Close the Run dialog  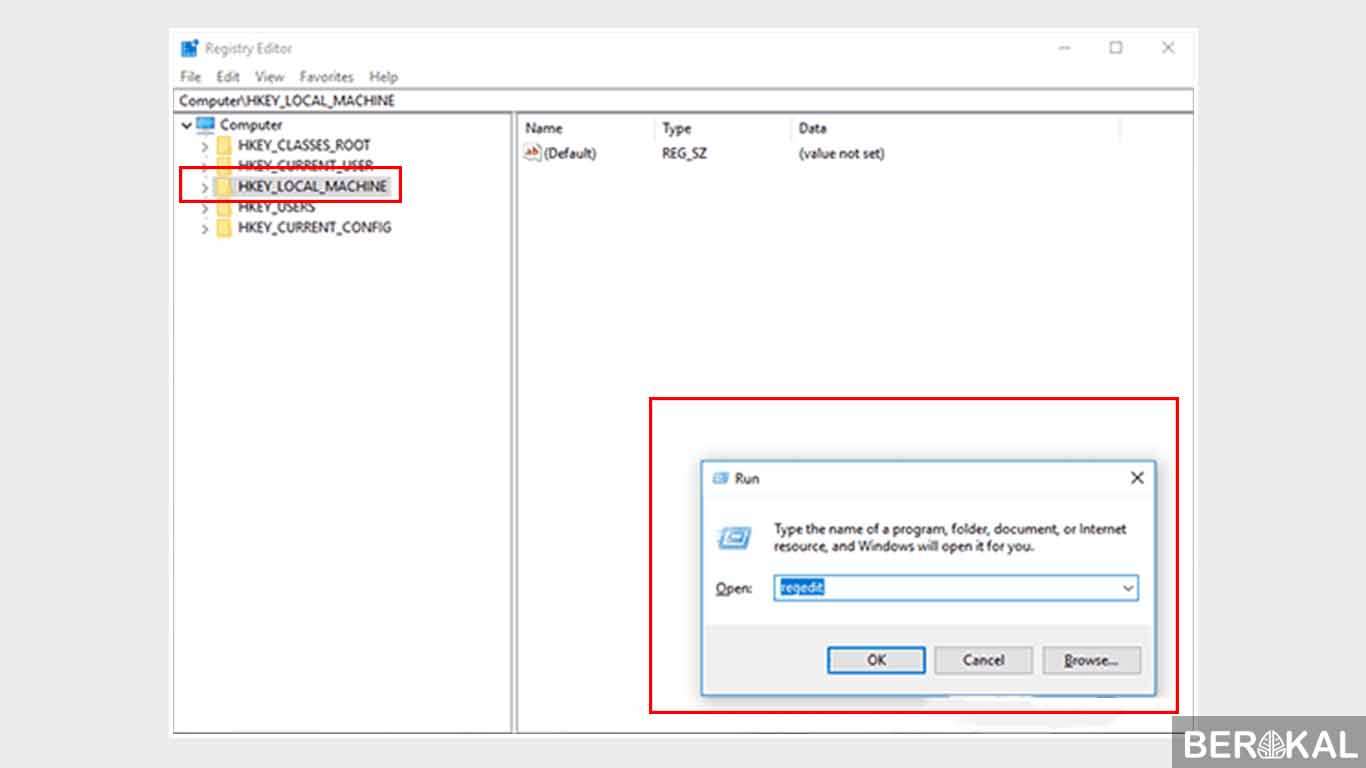coord(1137,478)
